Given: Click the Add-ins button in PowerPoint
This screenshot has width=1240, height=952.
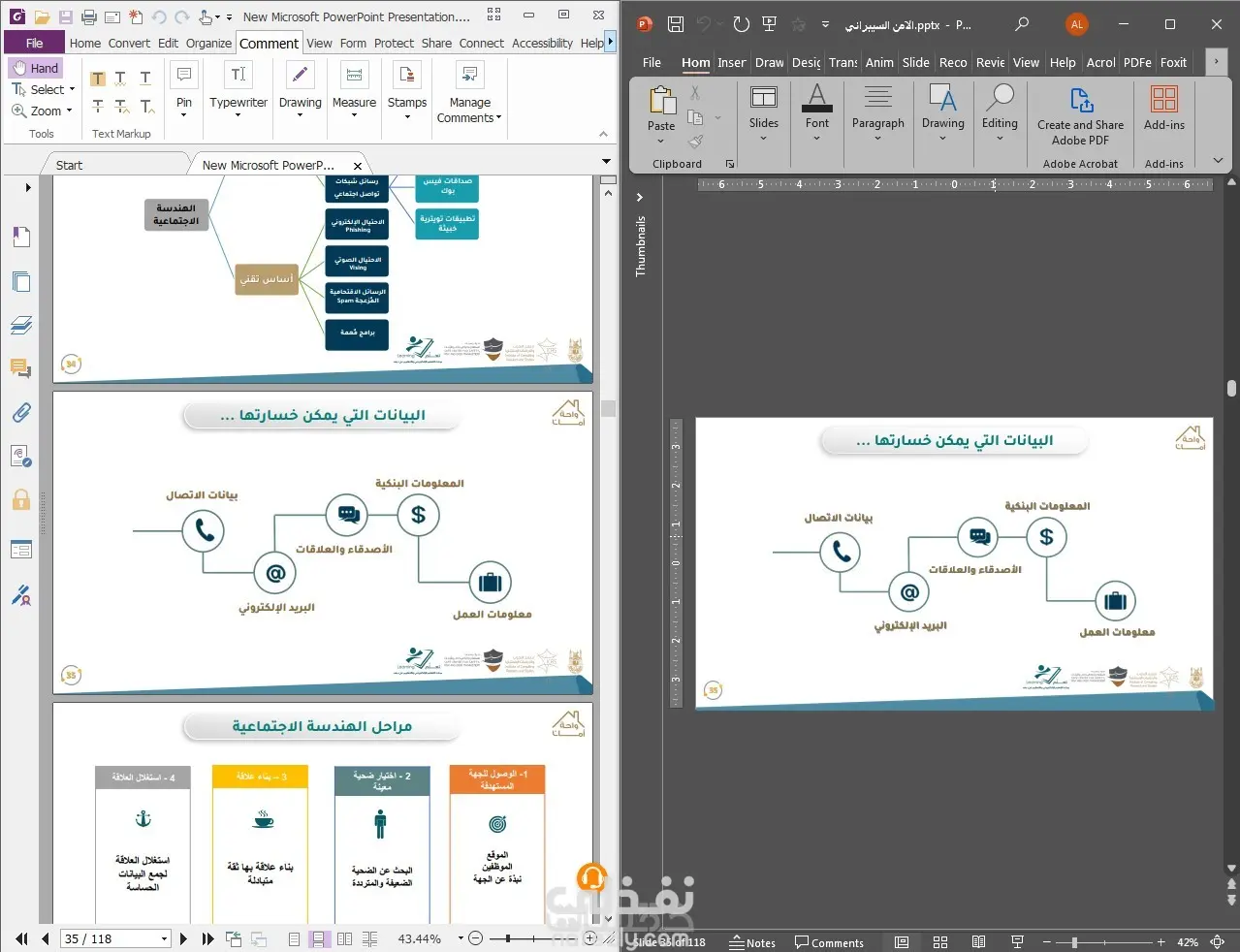Looking at the screenshot, I should pyautogui.click(x=1164, y=108).
